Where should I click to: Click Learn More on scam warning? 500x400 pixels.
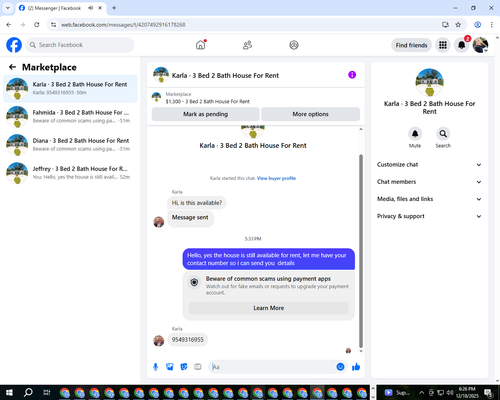[269, 308]
